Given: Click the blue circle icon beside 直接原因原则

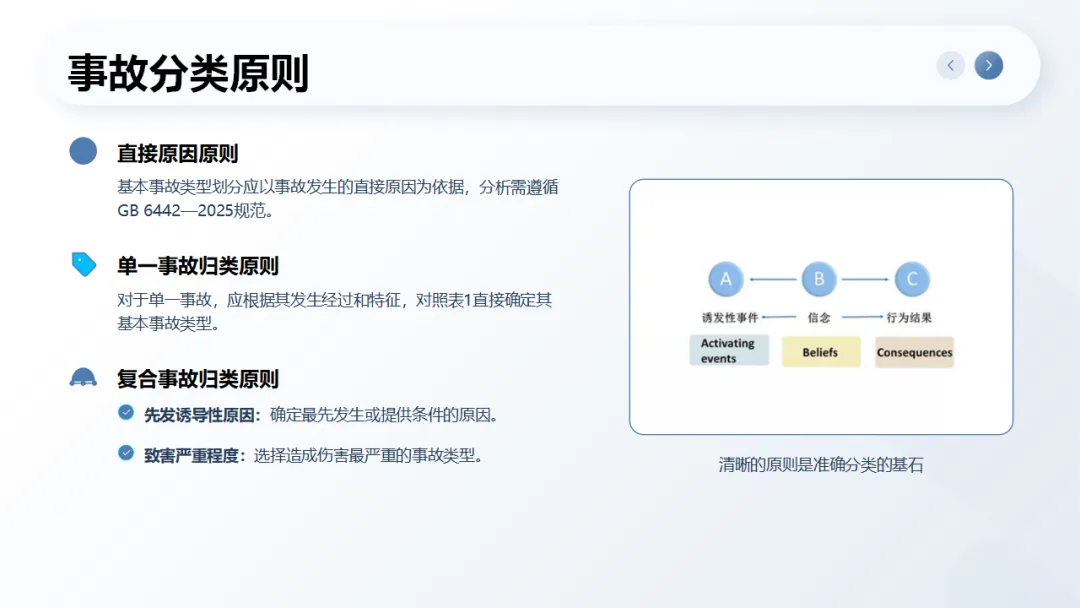Looking at the screenshot, I should coord(83,151).
